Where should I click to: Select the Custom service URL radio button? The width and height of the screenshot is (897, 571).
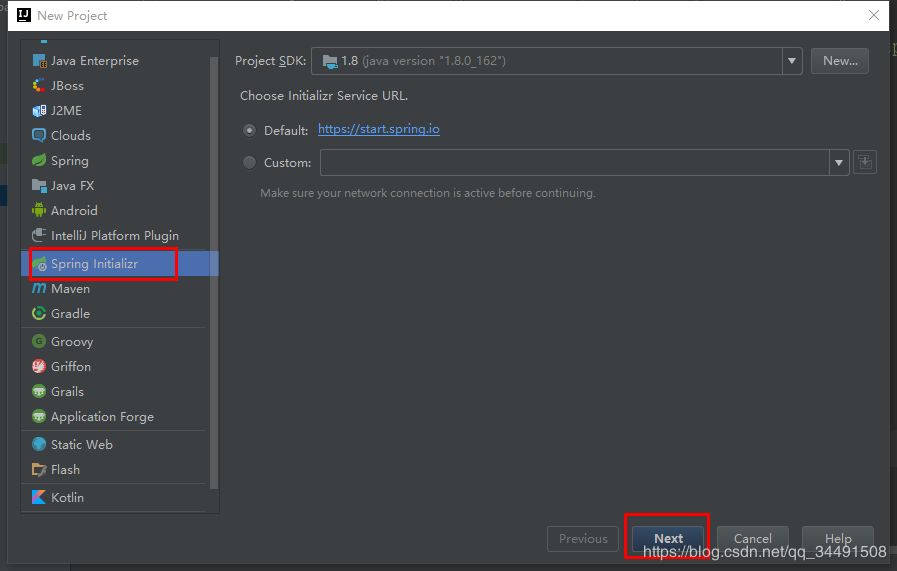pyautogui.click(x=249, y=162)
